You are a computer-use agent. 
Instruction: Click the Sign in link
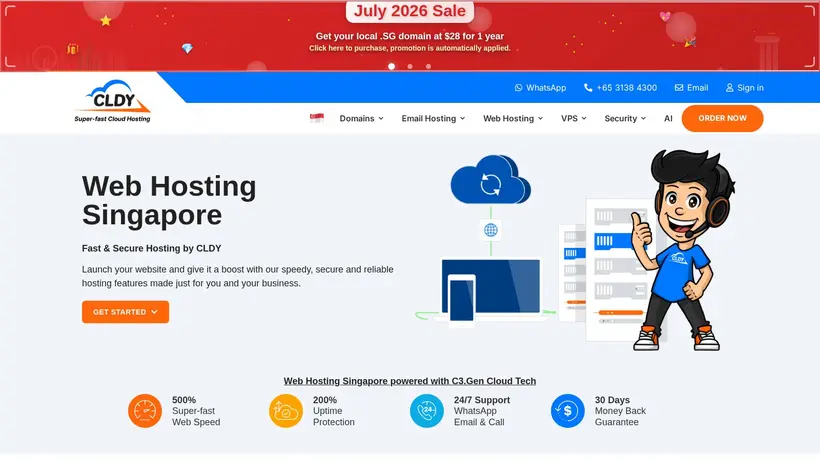pos(745,88)
